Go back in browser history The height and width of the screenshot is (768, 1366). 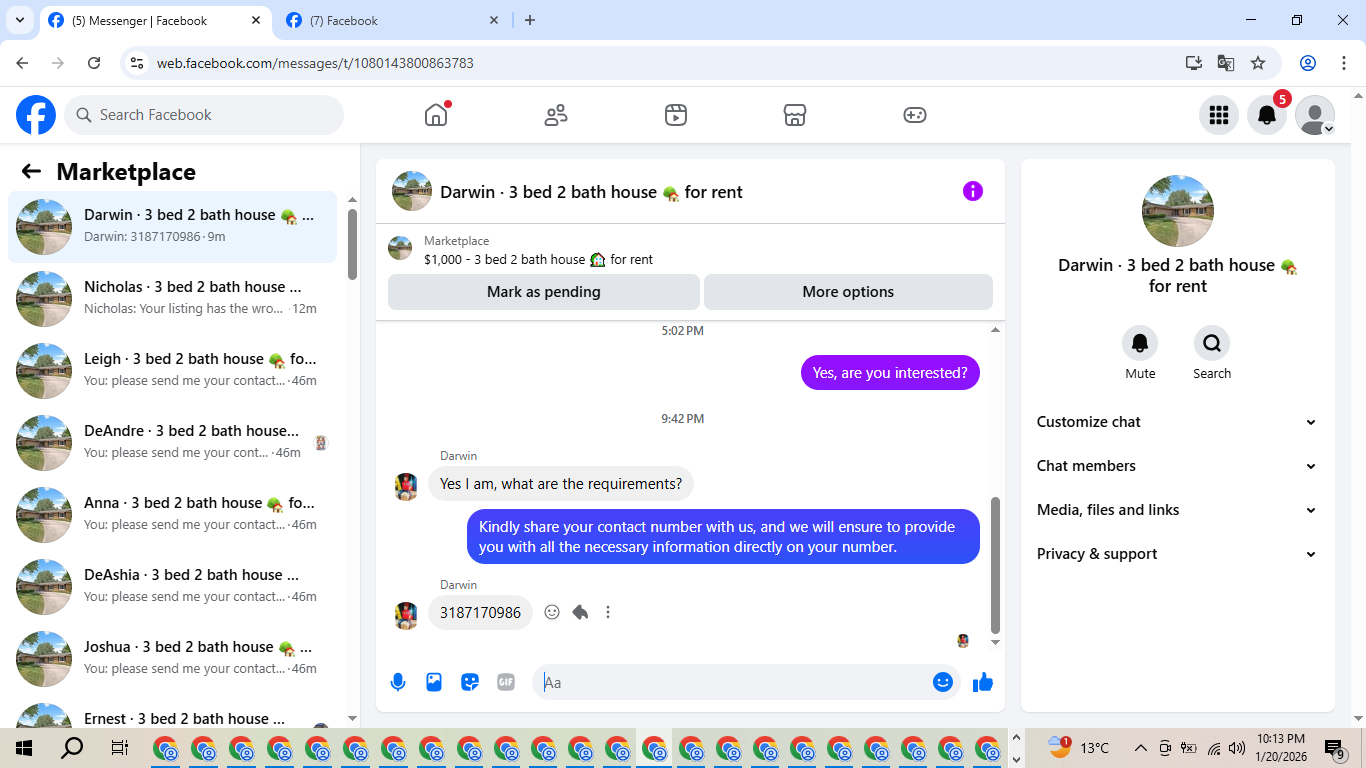22,63
